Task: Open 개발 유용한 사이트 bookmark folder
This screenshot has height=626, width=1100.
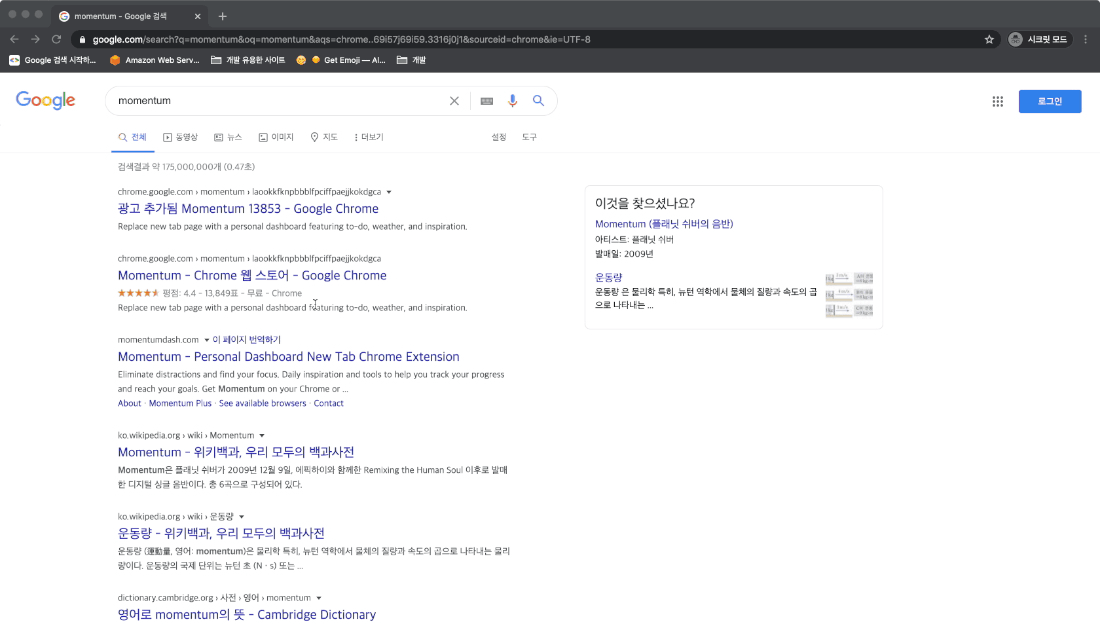Action: [x=248, y=60]
